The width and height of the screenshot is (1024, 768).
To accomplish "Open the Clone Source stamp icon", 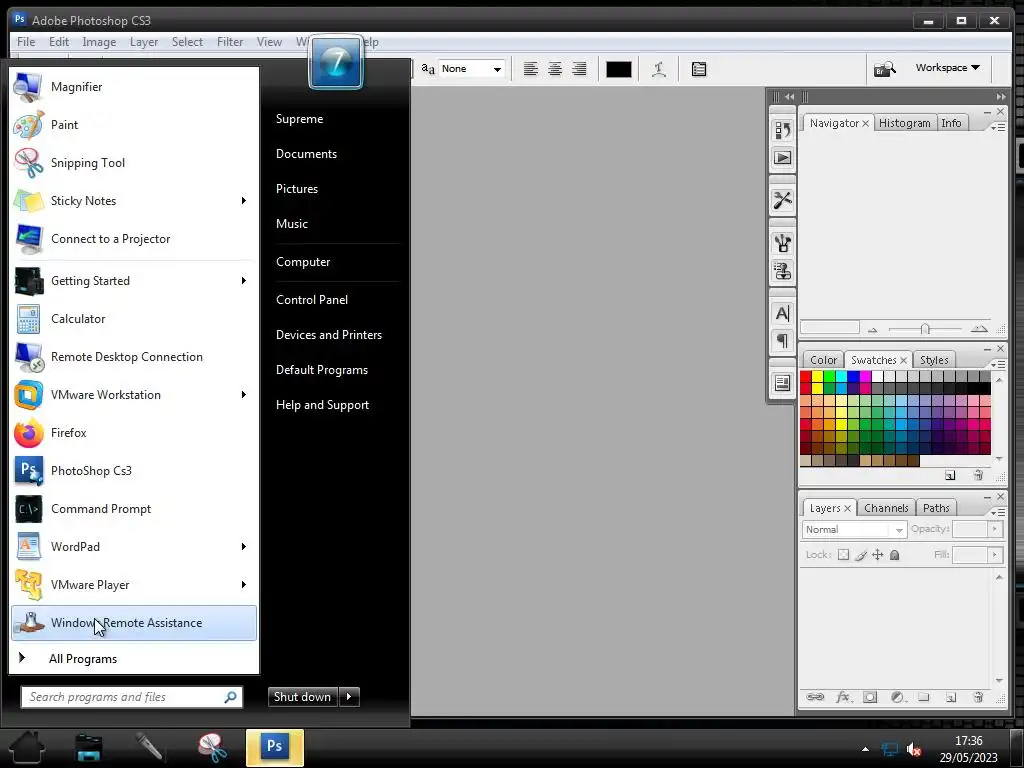I will click(x=782, y=270).
